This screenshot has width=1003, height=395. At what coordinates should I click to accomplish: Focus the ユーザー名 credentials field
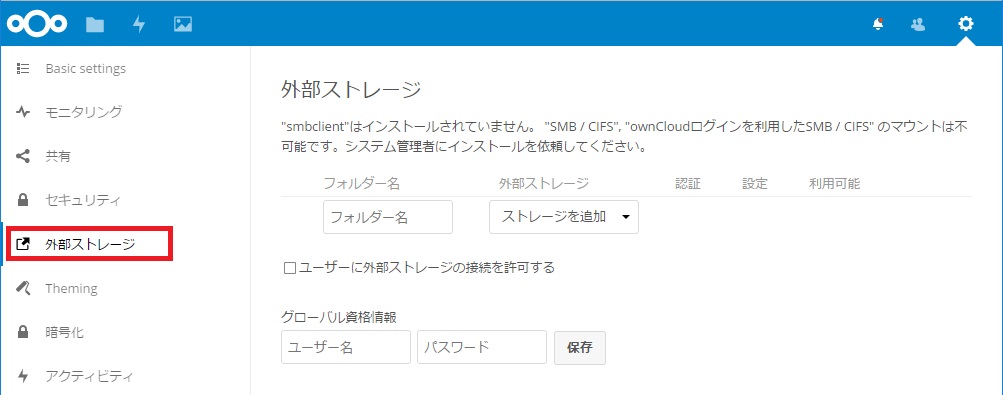(x=345, y=347)
